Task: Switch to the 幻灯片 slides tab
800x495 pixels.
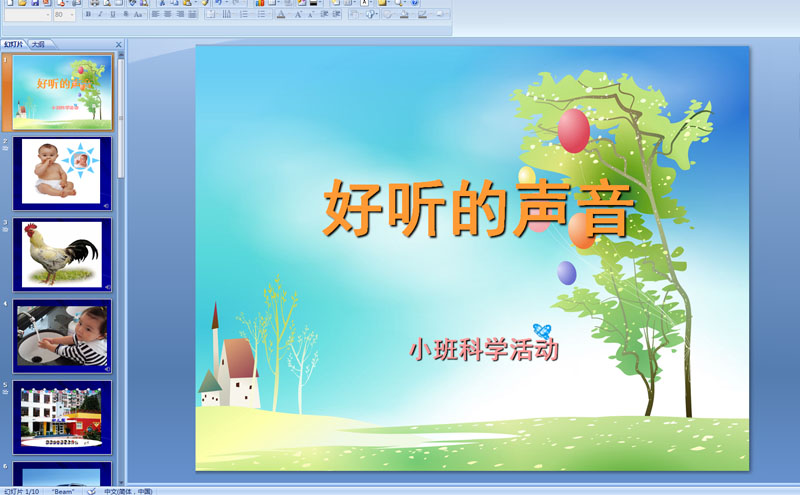Action: point(13,44)
